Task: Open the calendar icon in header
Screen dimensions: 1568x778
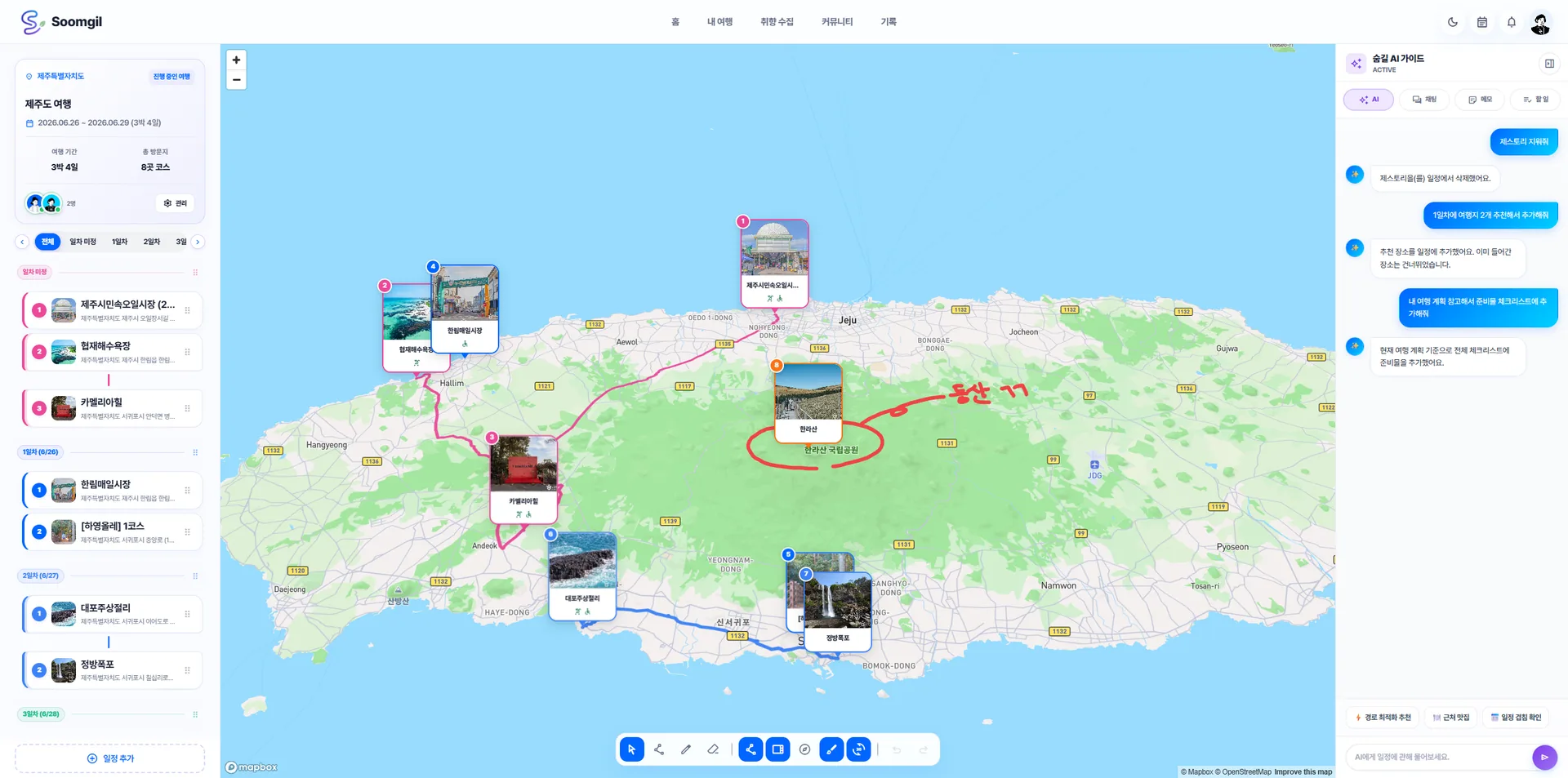Action: click(x=1482, y=22)
